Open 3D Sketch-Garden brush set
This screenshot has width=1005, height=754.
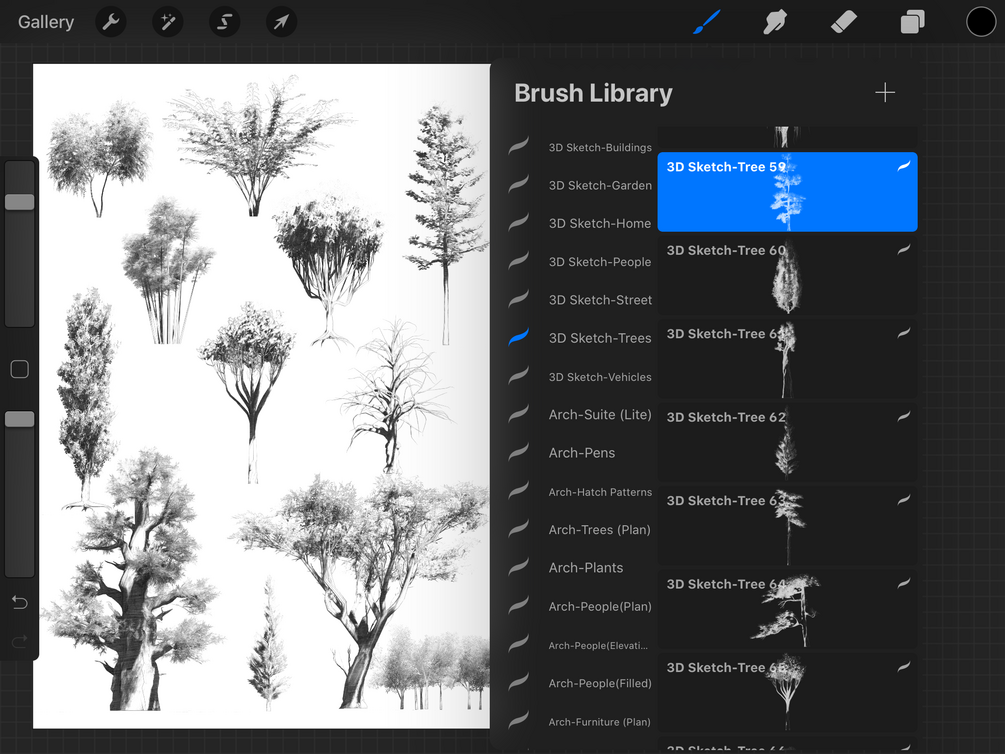pyautogui.click(x=600, y=185)
